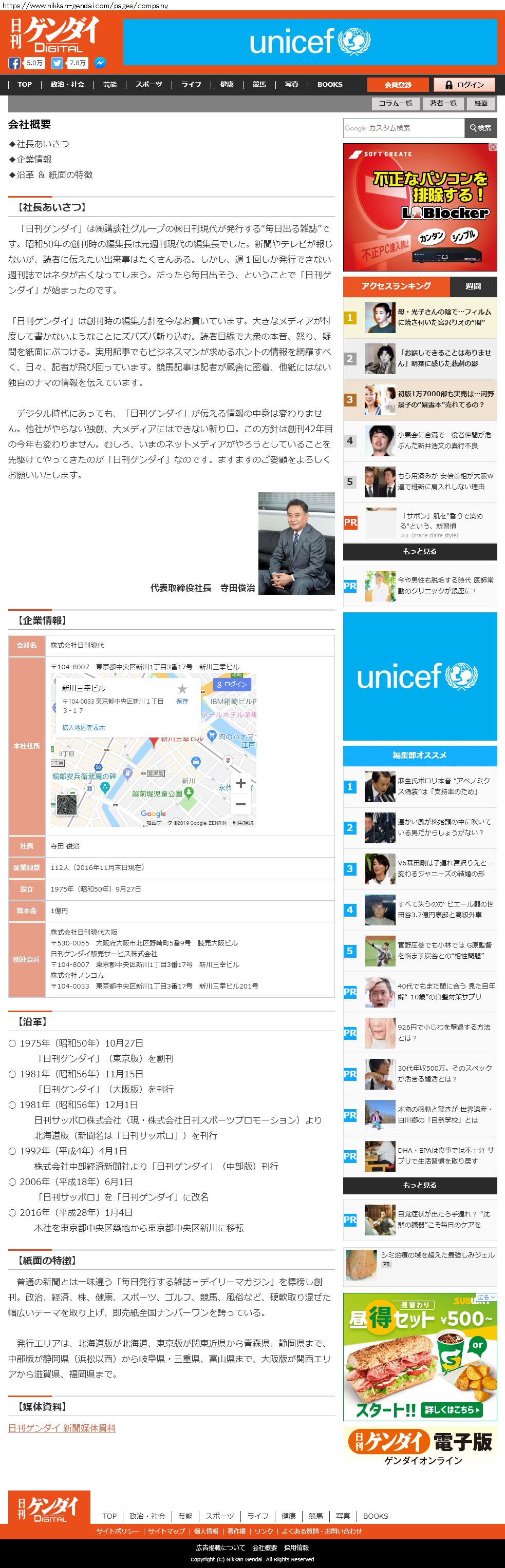Open the TOP menu item in navigation bar
This screenshot has height=1568, width=505.
click(x=24, y=85)
